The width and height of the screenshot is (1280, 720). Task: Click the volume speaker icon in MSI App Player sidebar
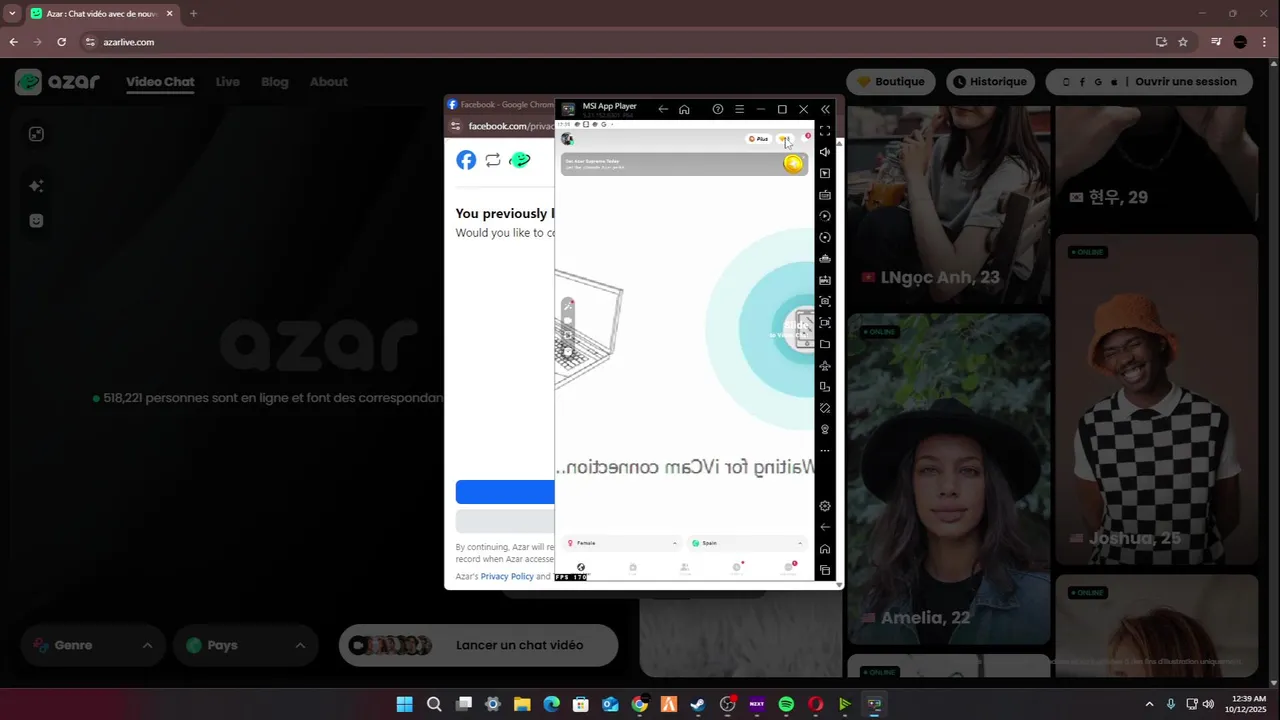(825, 152)
